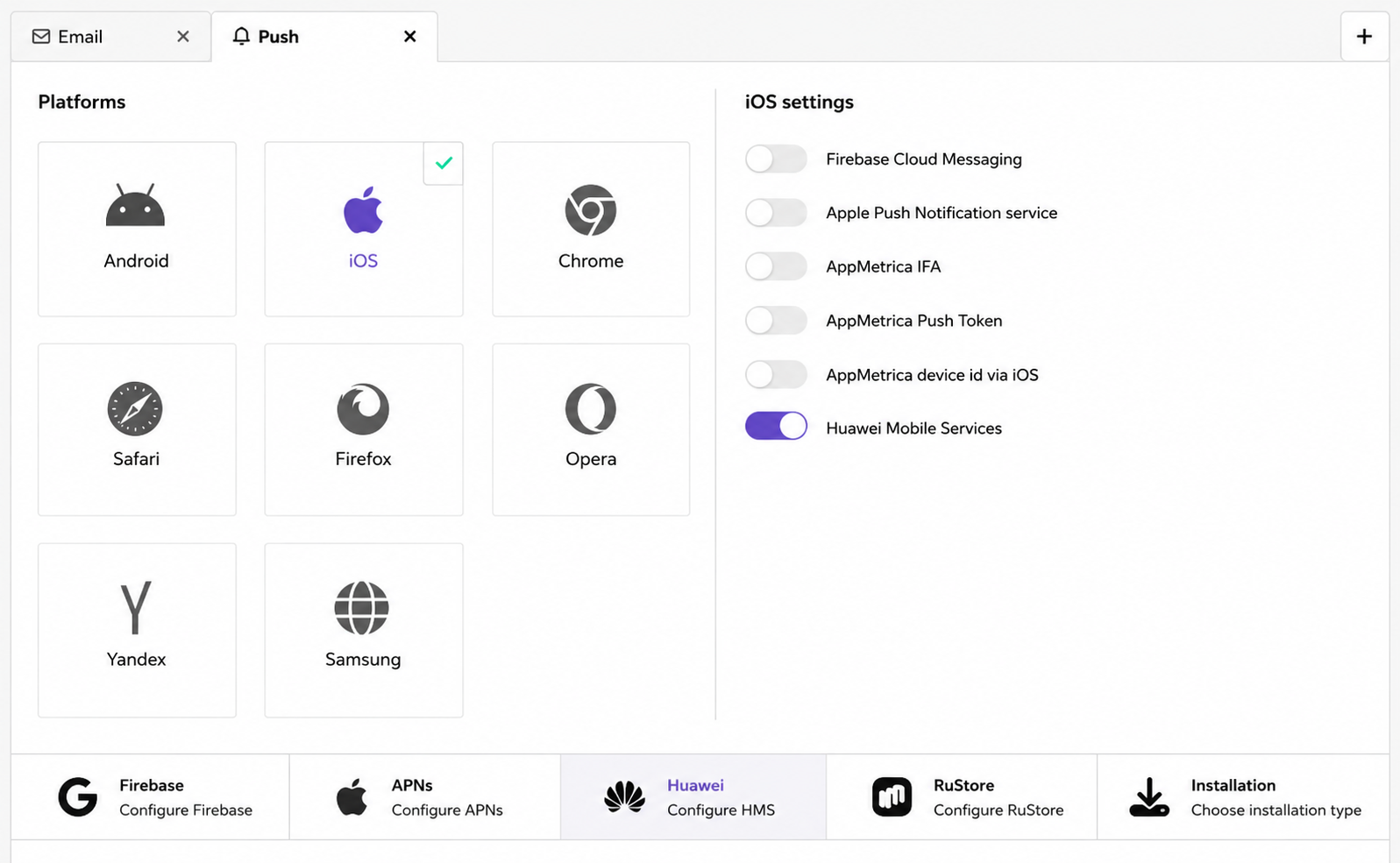Click the Opera platform label
Image resolution: width=1400 pixels, height=863 pixels.
click(591, 459)
